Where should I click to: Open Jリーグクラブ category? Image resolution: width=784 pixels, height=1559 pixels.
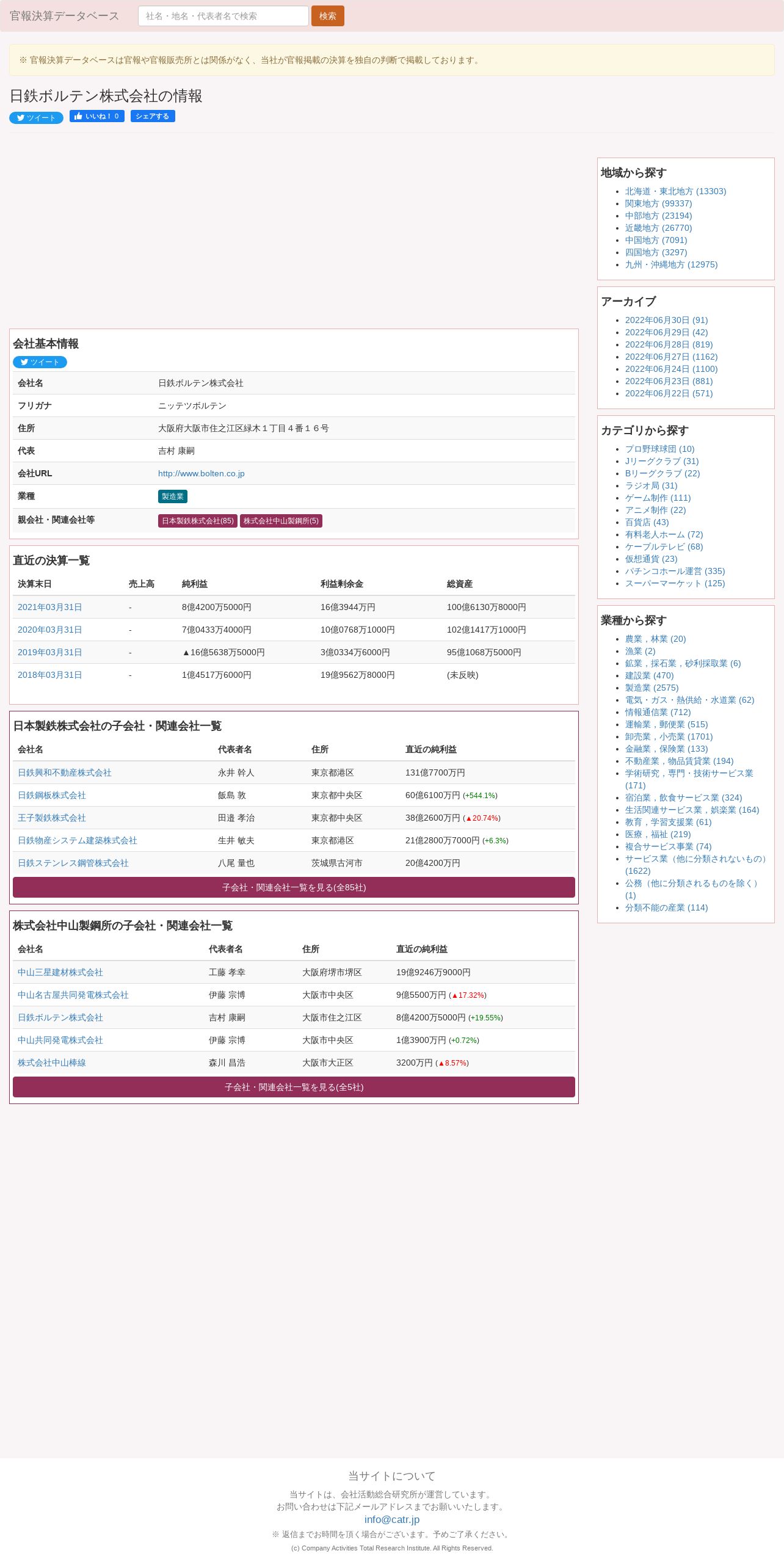click(662, 461)
